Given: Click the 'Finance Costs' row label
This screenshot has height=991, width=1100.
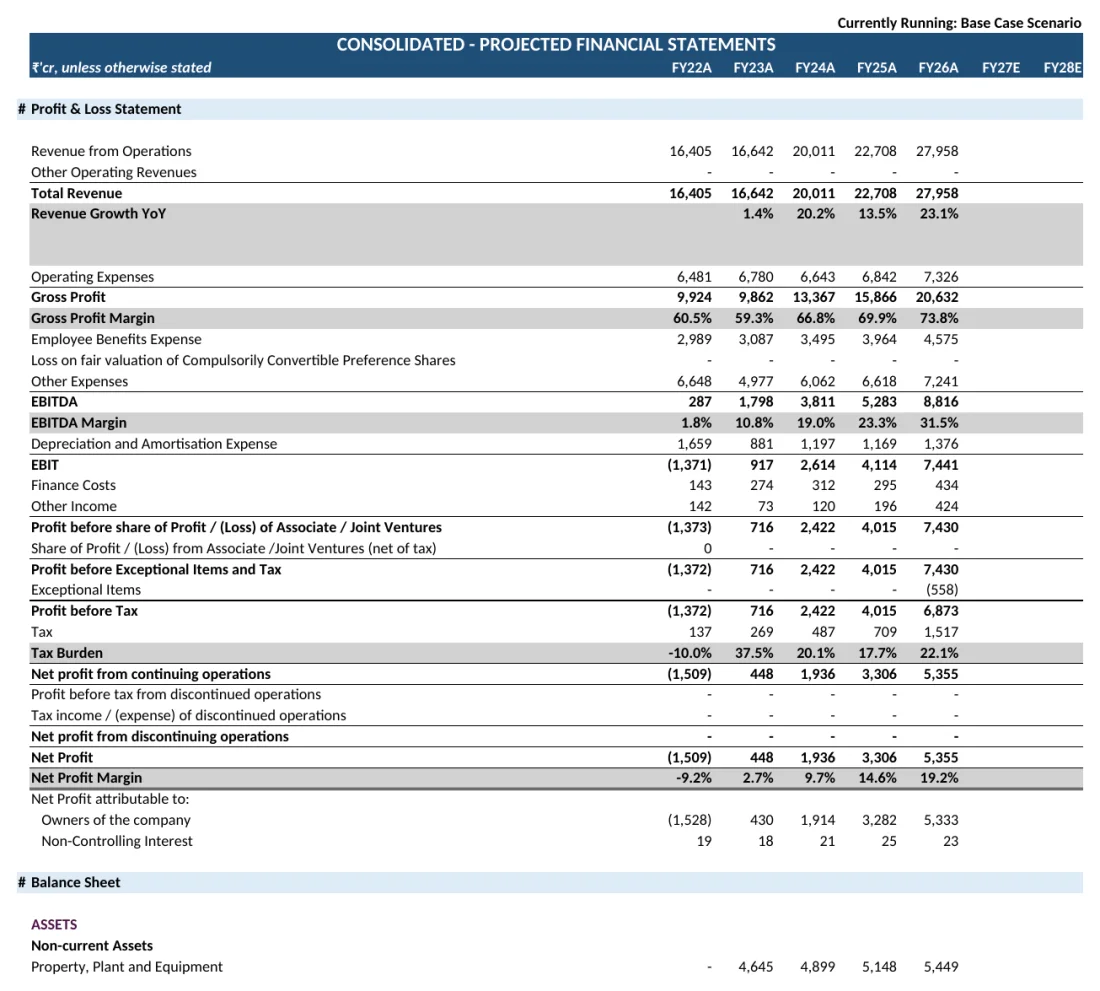Looking at the screenshot, I should pos(73,485).
